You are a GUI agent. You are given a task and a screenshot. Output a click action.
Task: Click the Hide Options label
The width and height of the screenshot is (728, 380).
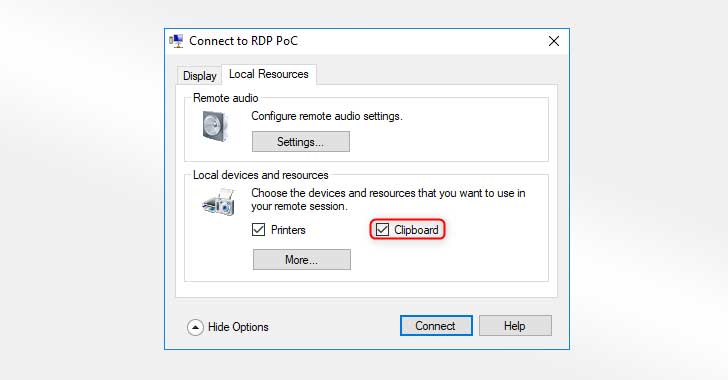[238, 327]
